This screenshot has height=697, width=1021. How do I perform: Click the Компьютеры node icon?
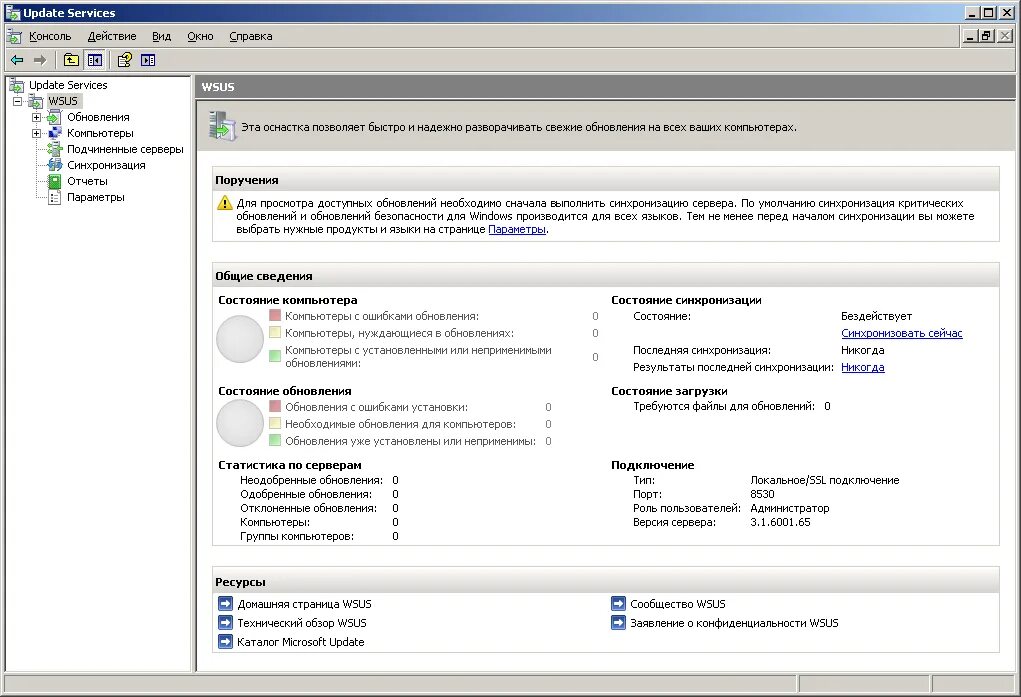55,133
